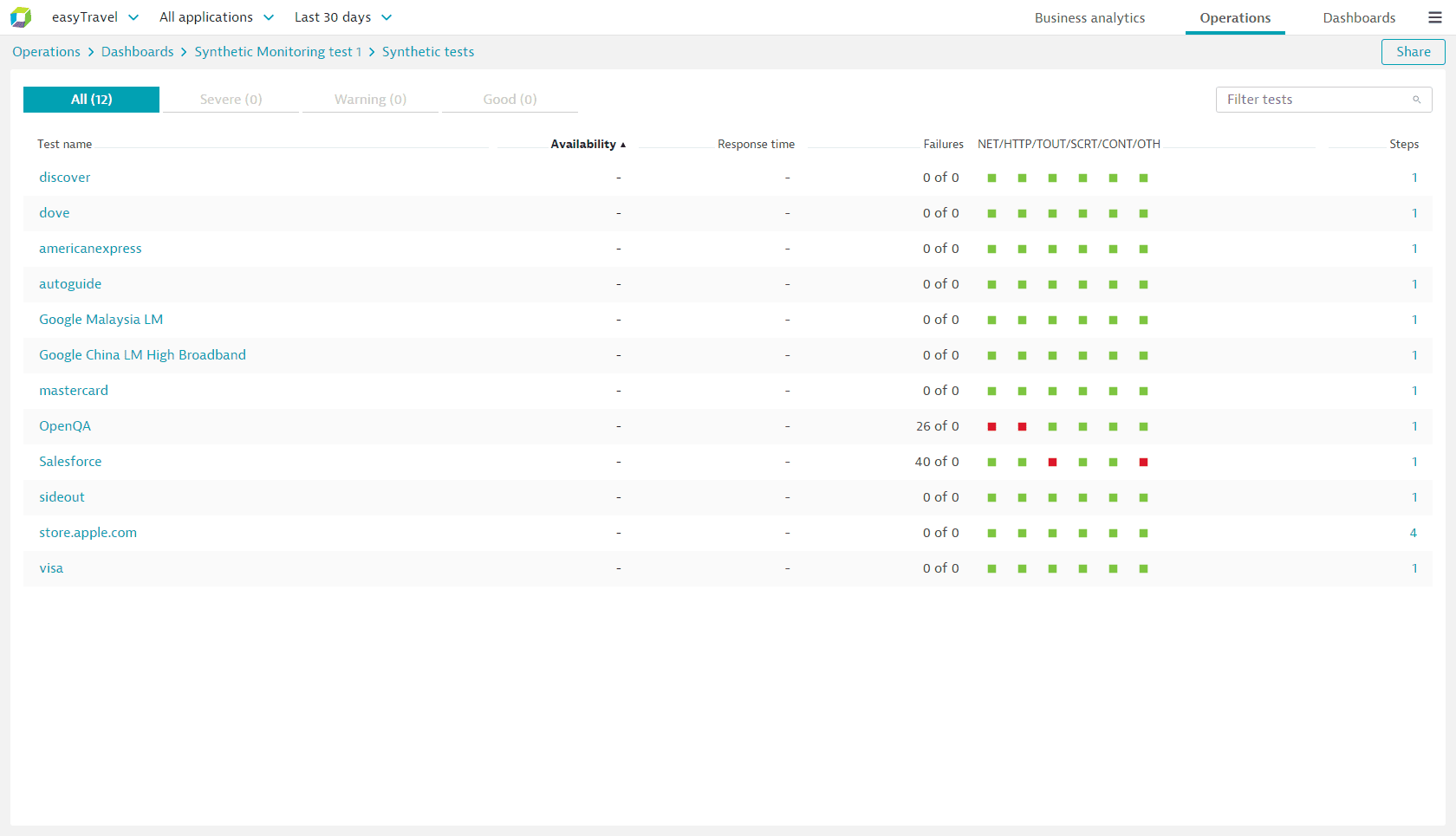1456x836 pixels.
Task: Expand the easyTravel system dropdown
Action: [x=95, y=17]
